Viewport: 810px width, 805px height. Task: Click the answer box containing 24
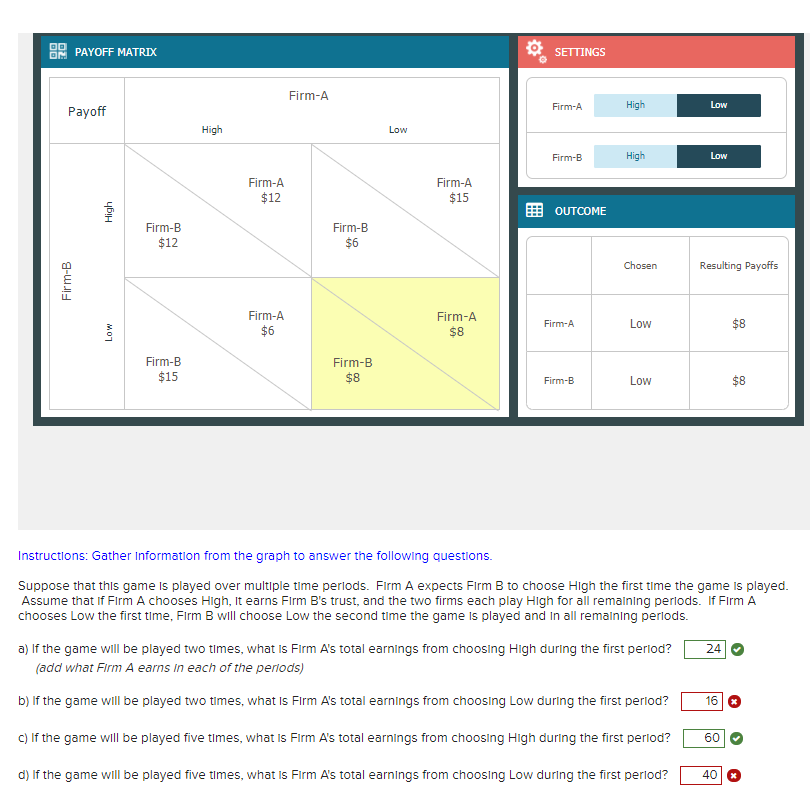(703, 649)
